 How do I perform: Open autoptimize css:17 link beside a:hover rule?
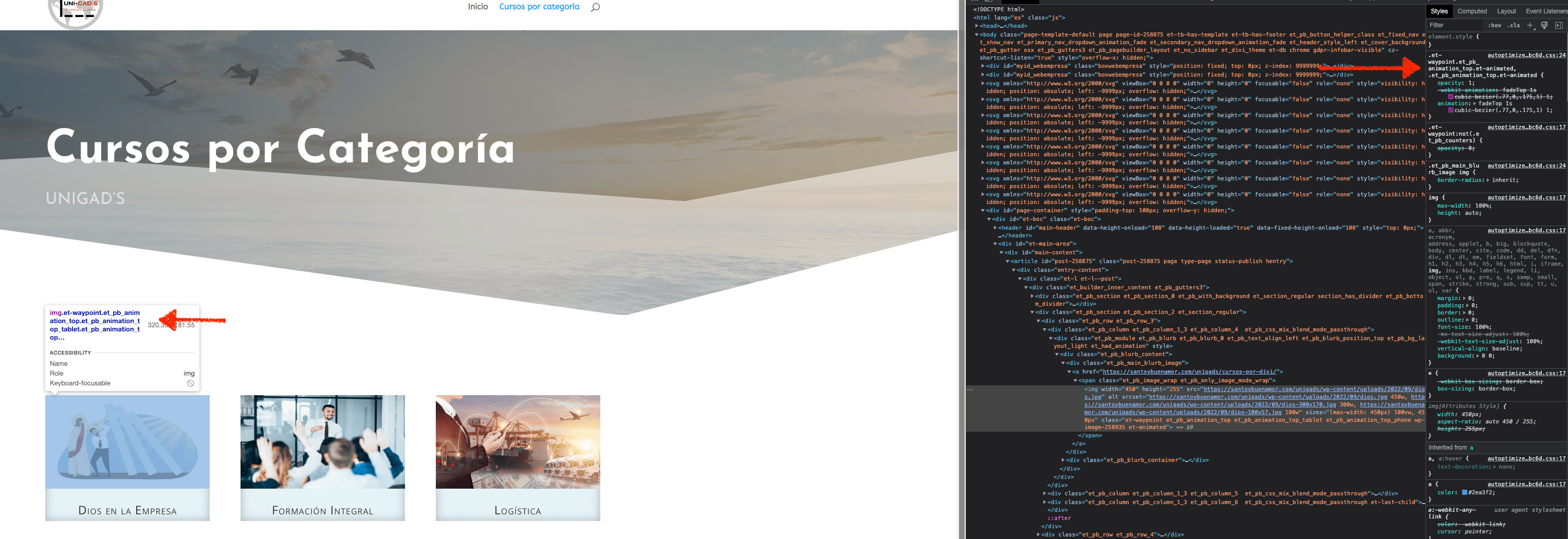tap(1526, 459)
